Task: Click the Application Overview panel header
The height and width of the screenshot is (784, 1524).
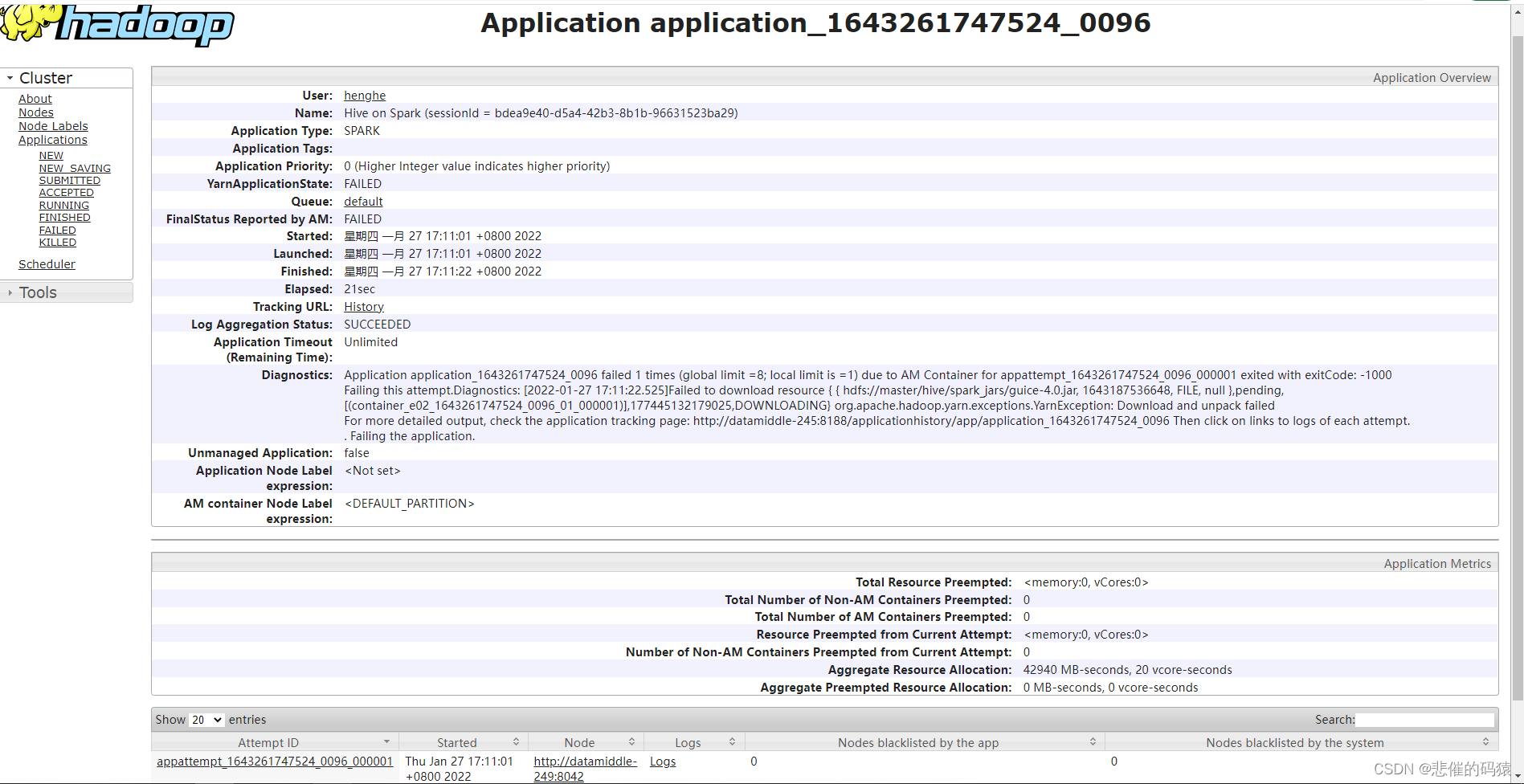Action: click(x=824, y=77)
